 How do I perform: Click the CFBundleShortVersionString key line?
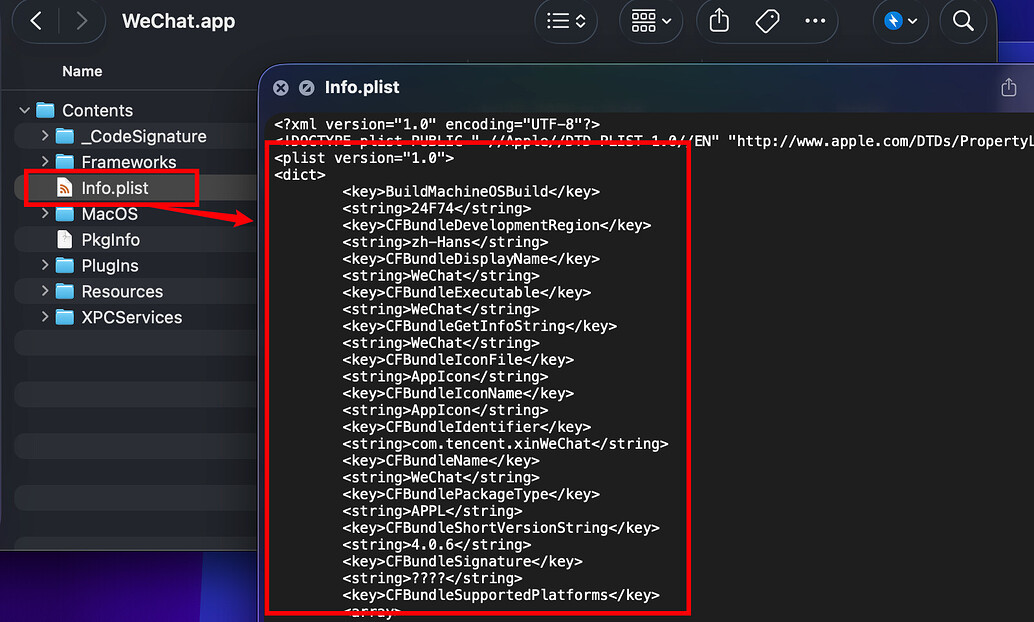501,528
